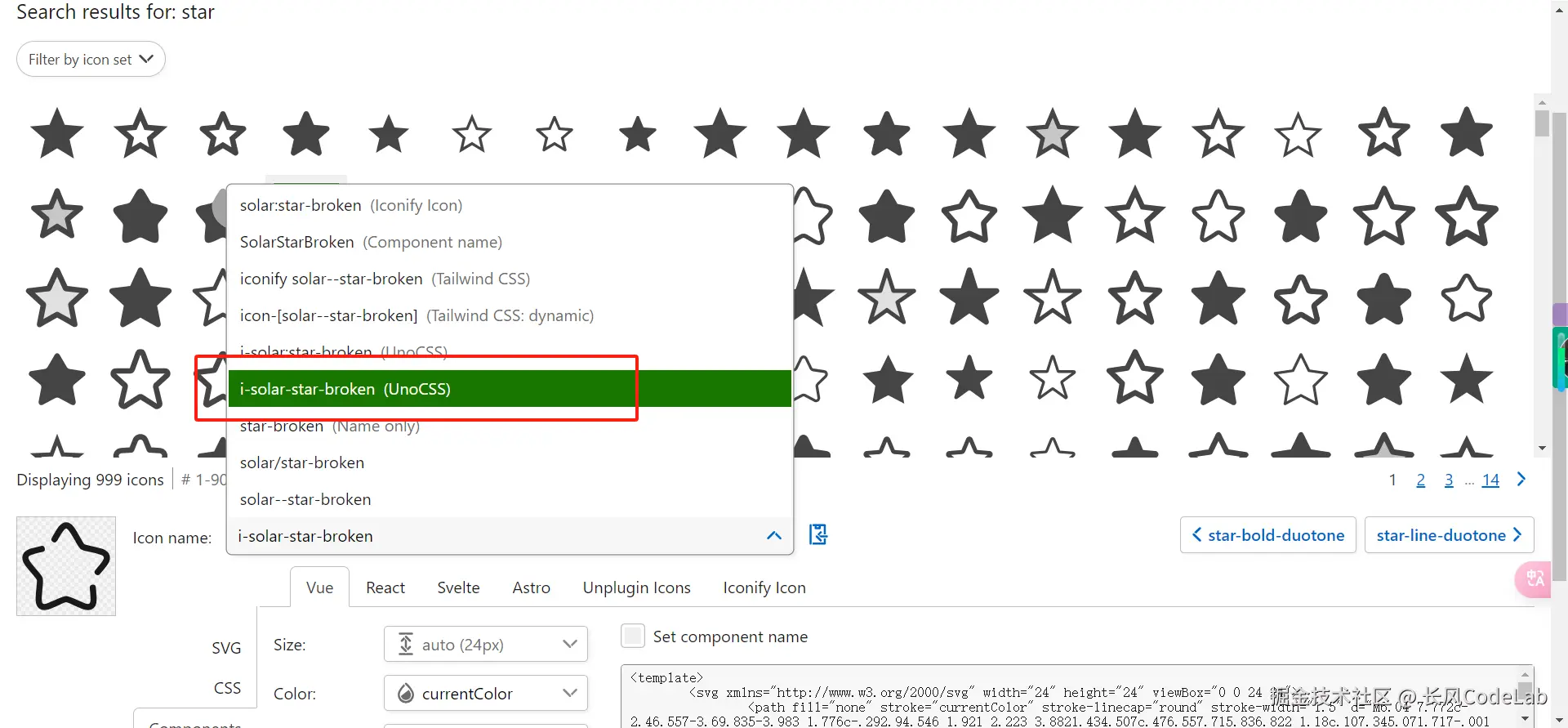Viewport: 1568px width, 728px height.
Task: Click the star-broken icon preview thumbnail
Action: pos(66,566)
